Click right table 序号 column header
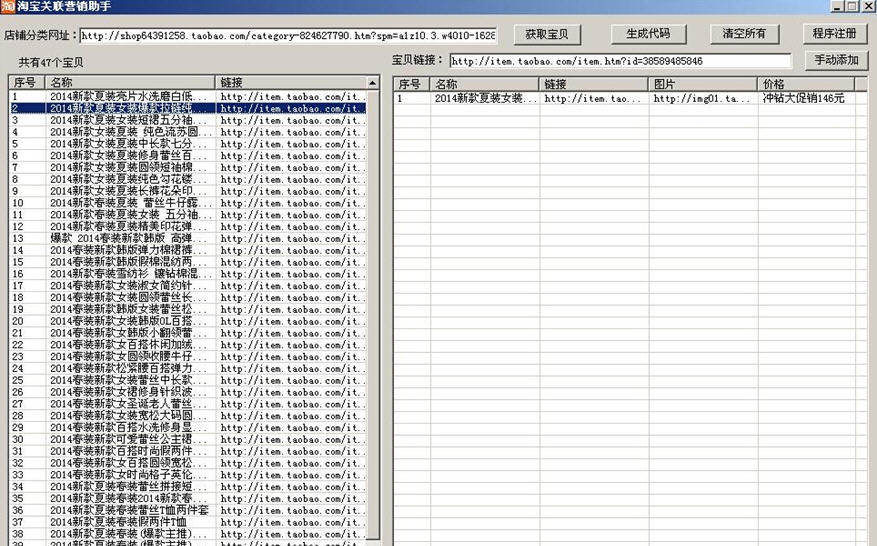Screen dimensions: 877x546 click(x=411, y=84)
